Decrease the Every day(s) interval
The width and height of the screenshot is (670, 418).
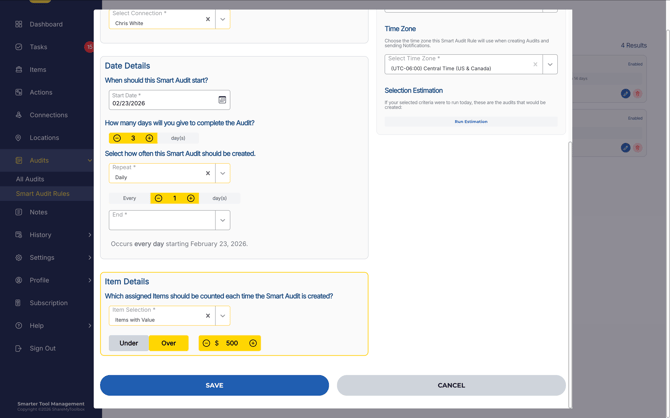tap(159, 198)
